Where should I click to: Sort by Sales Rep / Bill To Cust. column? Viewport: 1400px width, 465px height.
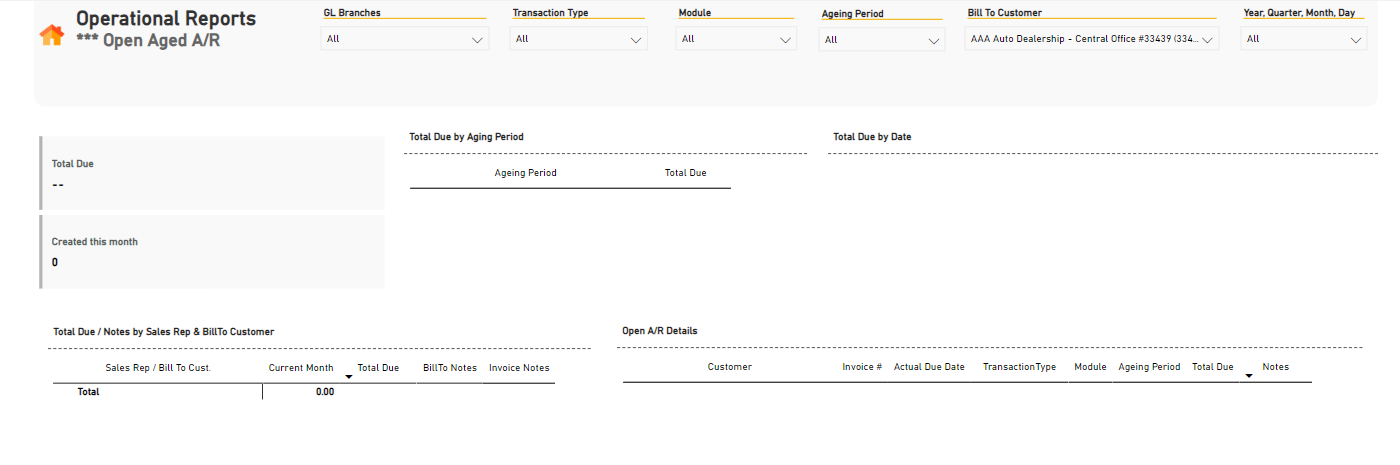point(158,368)
